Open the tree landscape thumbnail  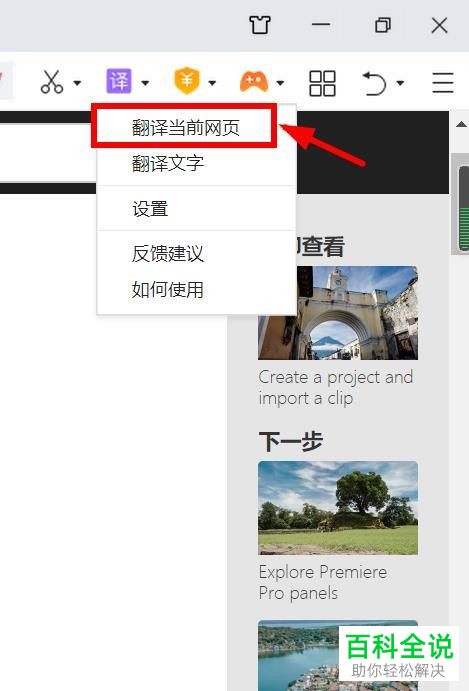point(338,508)
